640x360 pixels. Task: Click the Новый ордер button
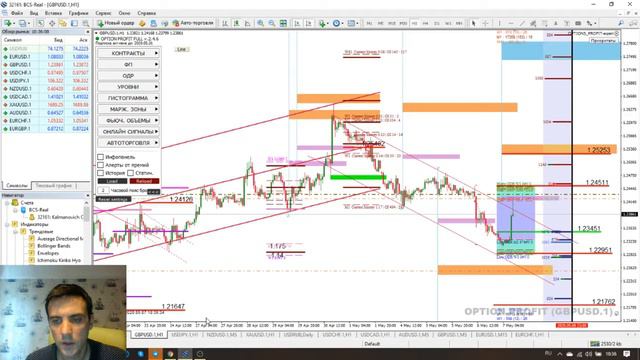click(x=116, y=23)
